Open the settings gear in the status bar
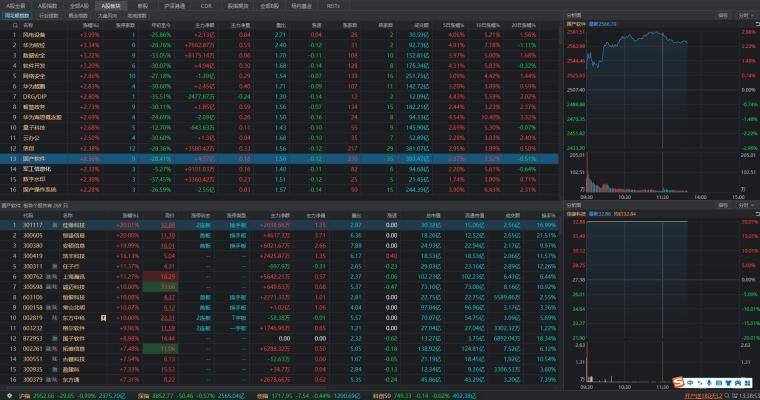 pyautogui.click(x=9, y=396)
